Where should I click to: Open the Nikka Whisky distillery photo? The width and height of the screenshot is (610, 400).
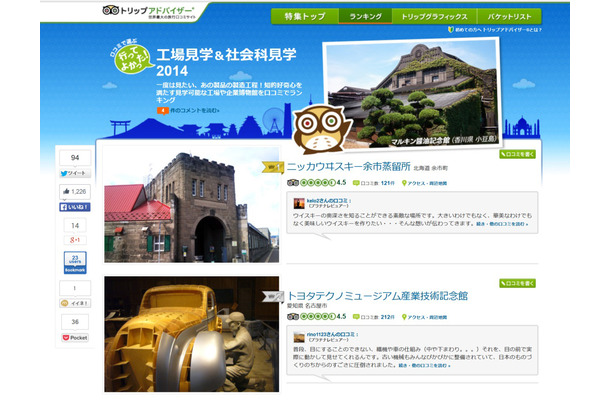click(191, 204)
